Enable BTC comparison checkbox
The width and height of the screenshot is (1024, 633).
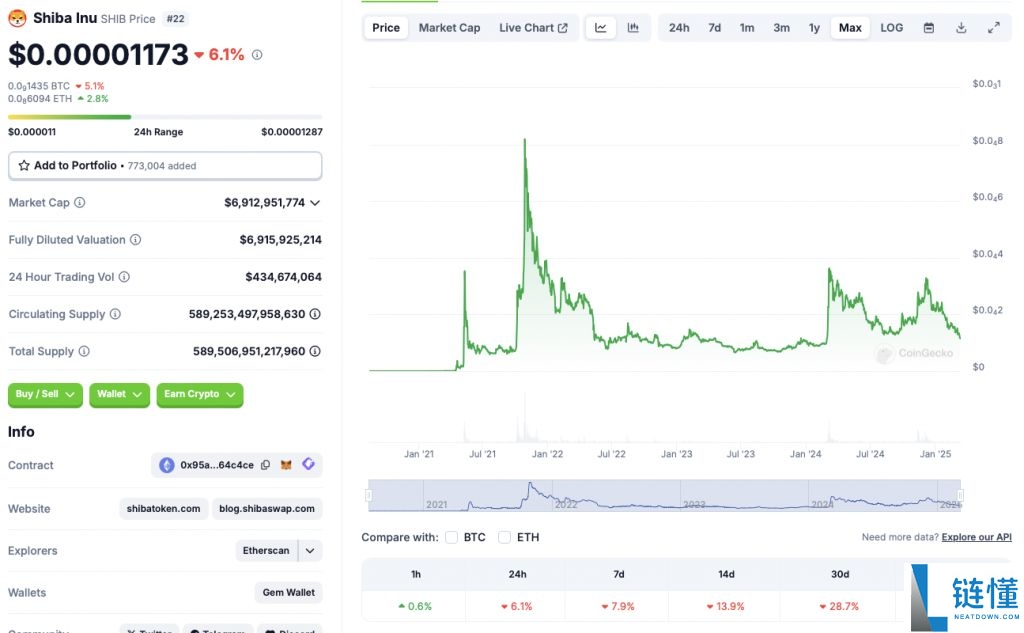pyautogui.click(x=452, y=537)
